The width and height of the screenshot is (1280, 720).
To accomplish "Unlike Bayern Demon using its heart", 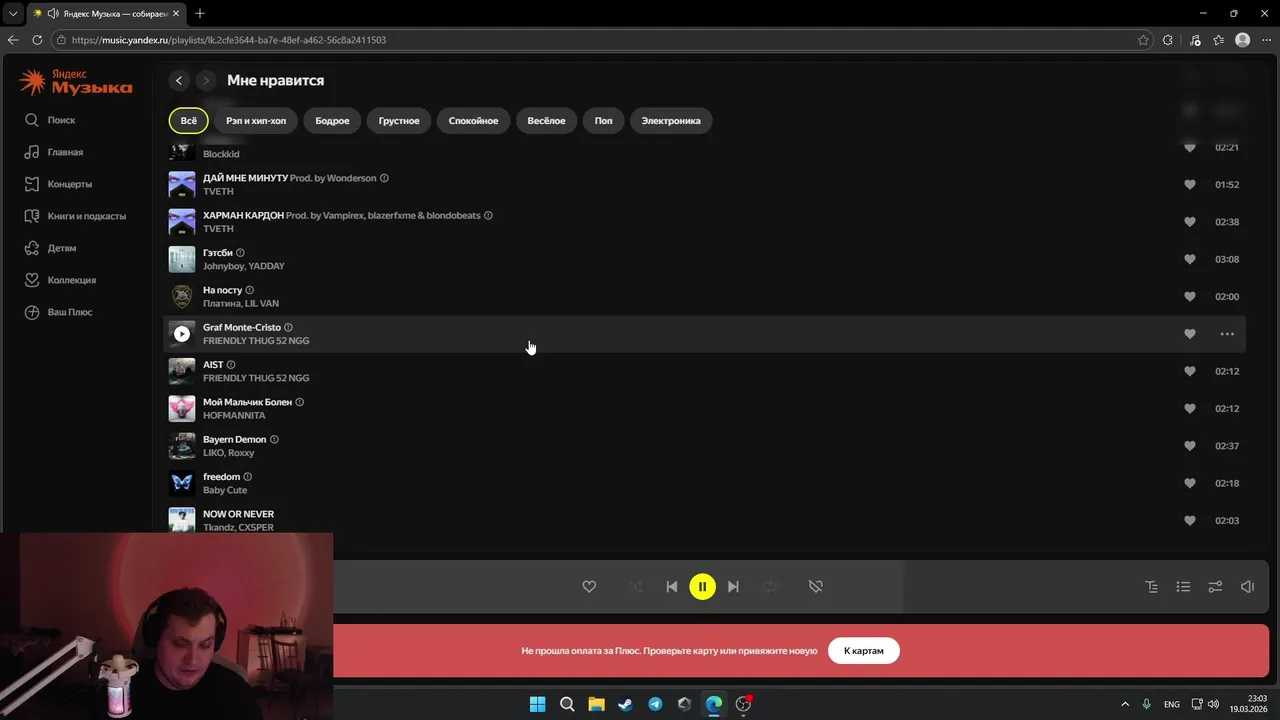I will 1190,446.
